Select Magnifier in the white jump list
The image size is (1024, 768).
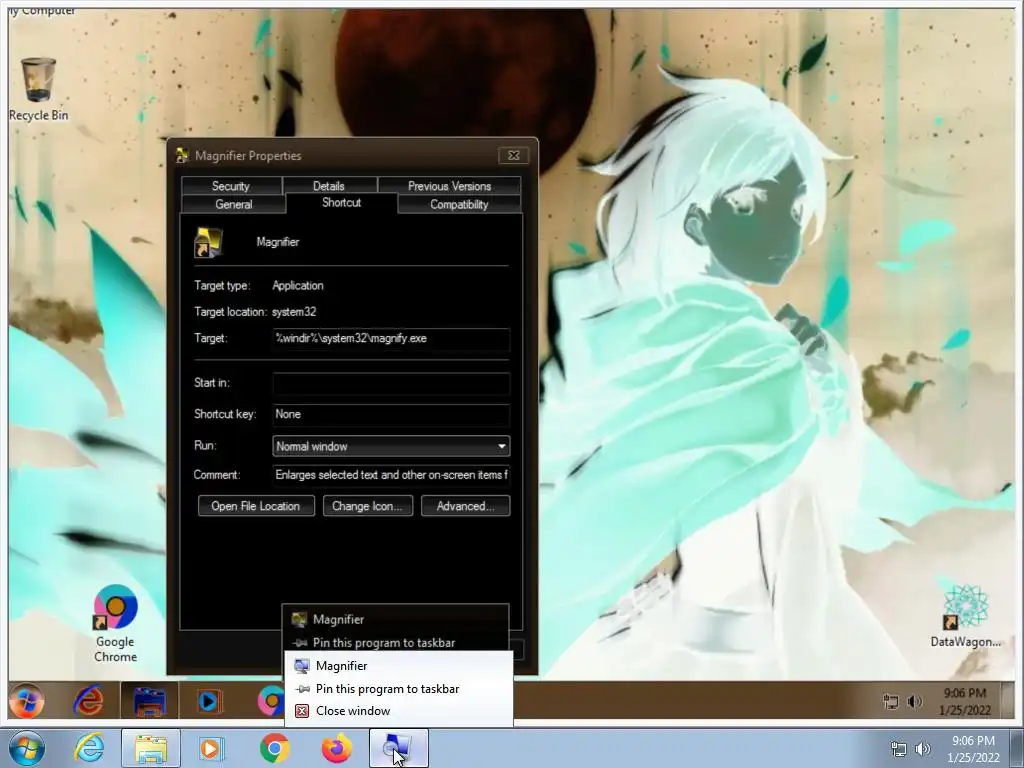398,665
